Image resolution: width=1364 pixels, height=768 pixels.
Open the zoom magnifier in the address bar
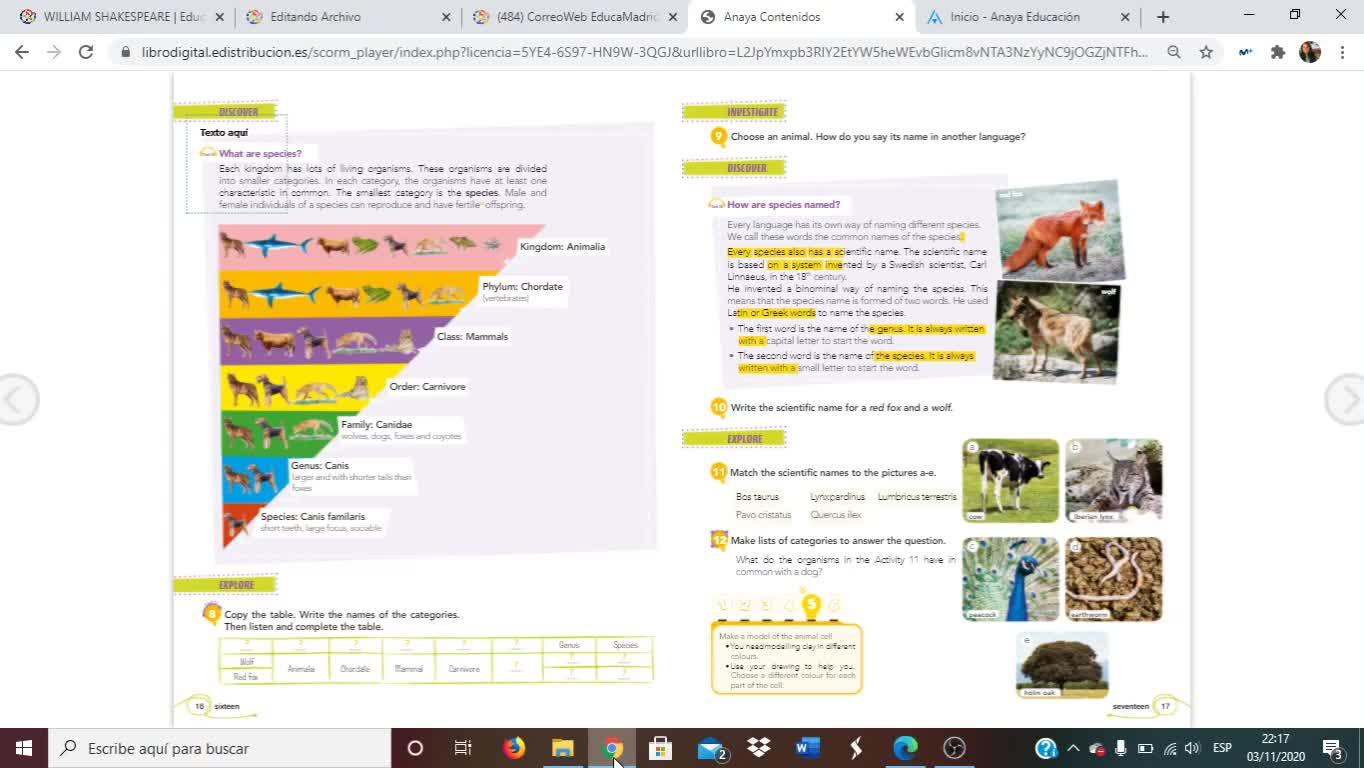pos(1174,52)
